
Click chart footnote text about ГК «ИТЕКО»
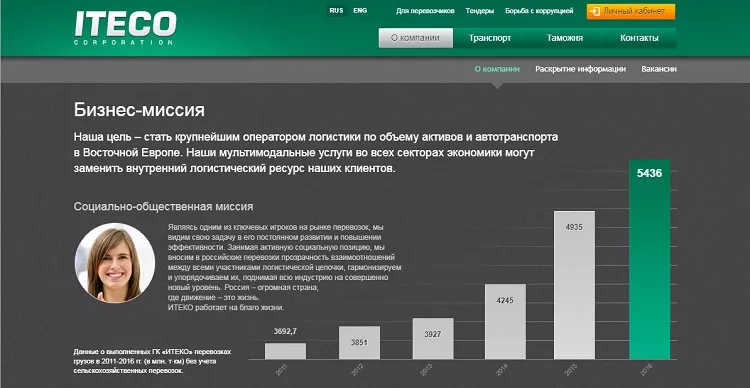[x=152, y=361]
